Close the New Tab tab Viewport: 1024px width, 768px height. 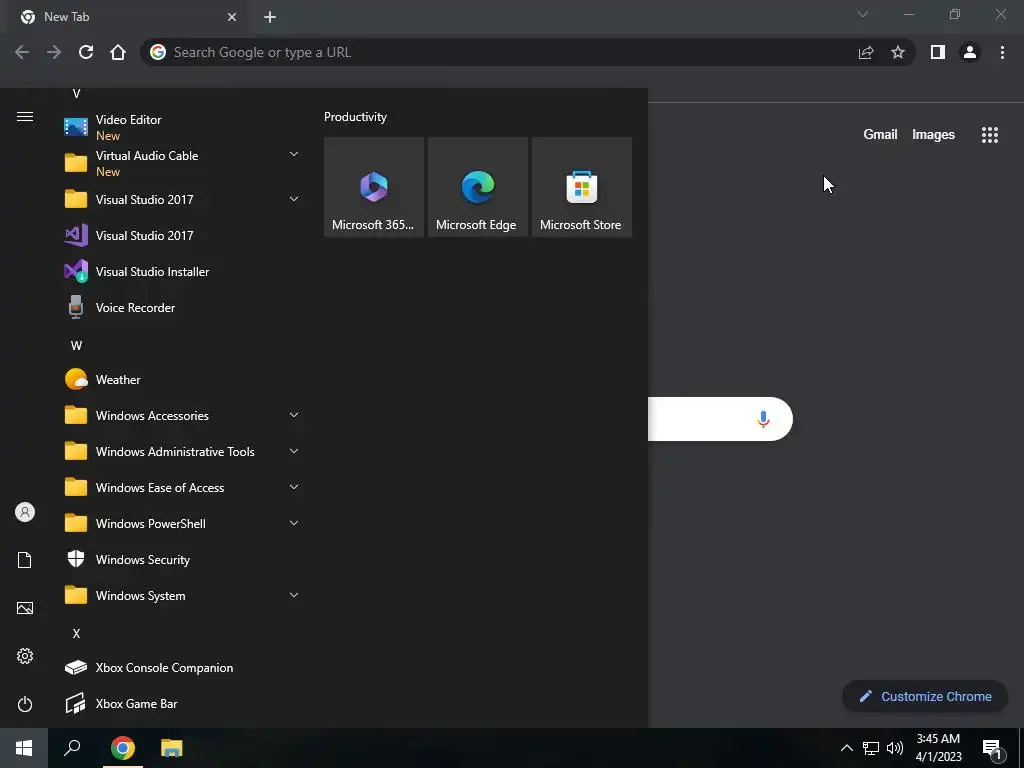232,17
